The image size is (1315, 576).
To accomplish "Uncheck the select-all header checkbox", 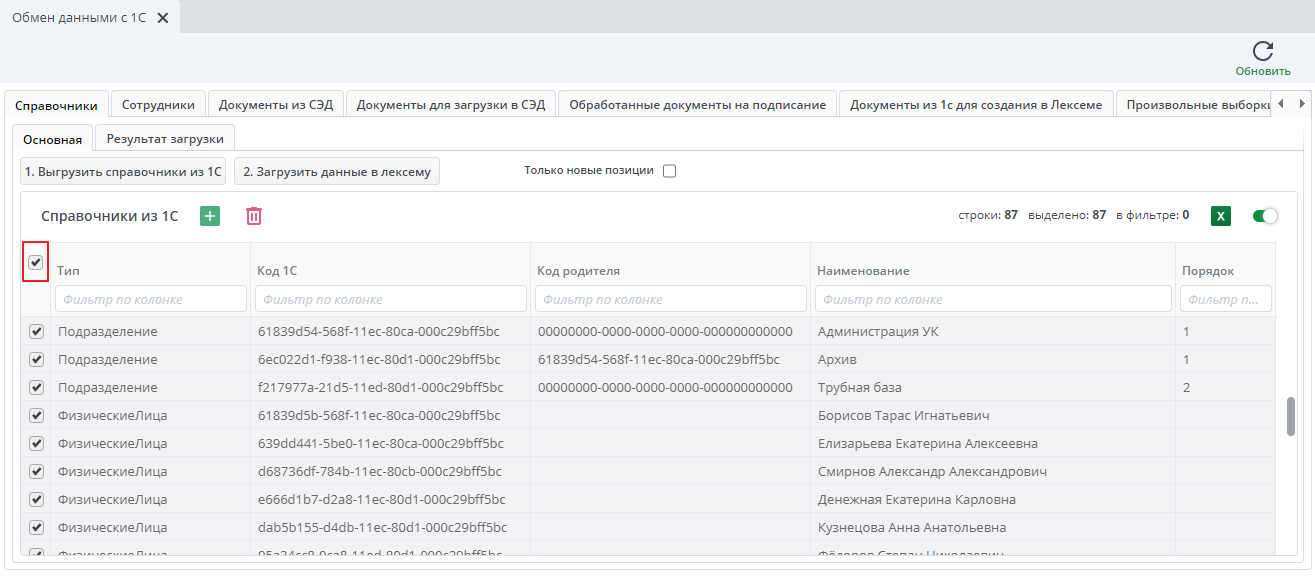I will pos(36,263).
